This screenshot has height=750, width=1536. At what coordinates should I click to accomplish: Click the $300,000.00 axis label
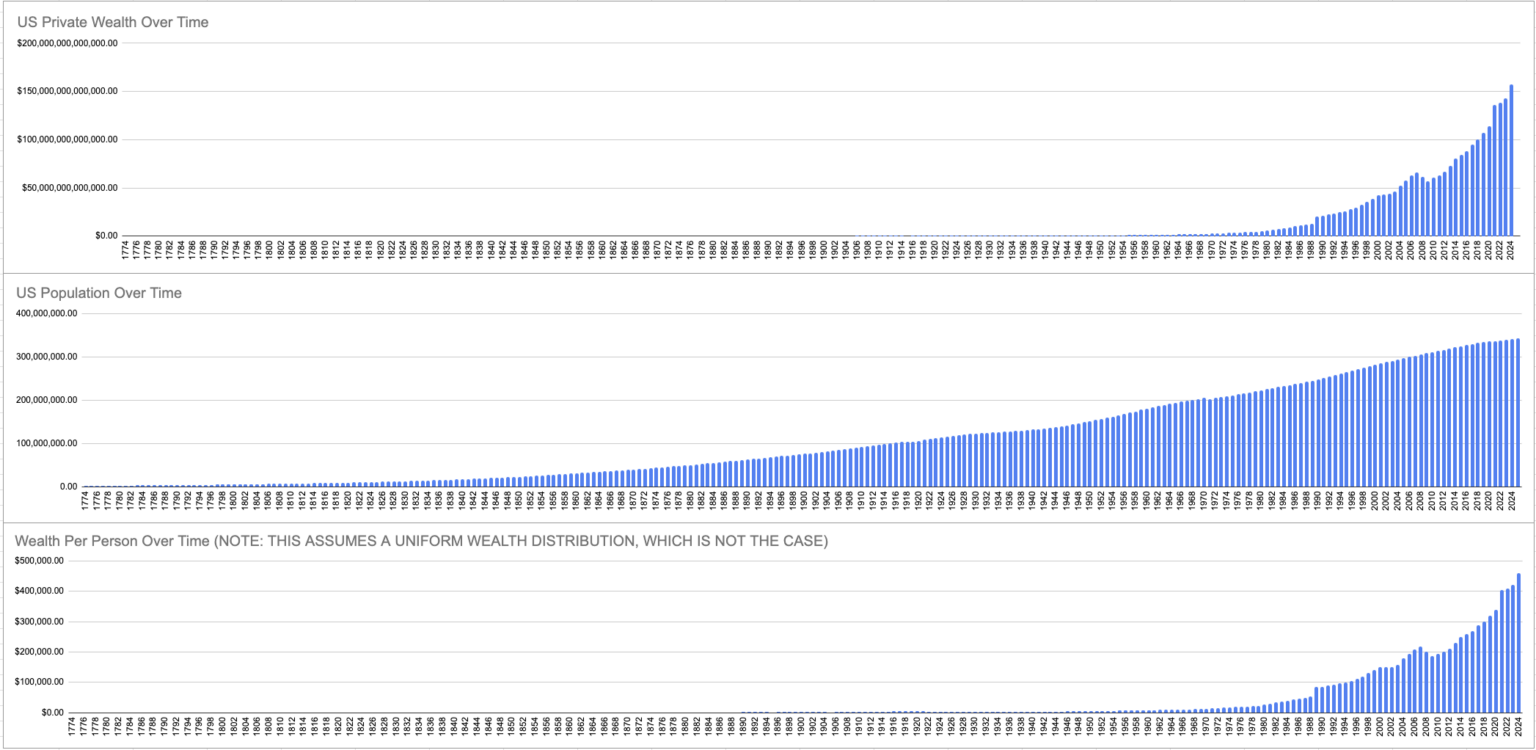click(40, 621)
